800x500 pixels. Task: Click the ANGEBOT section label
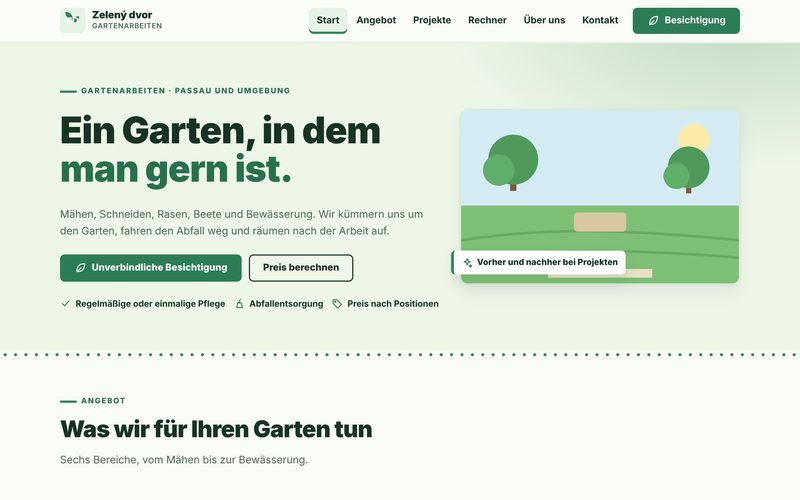click(103, 401)
